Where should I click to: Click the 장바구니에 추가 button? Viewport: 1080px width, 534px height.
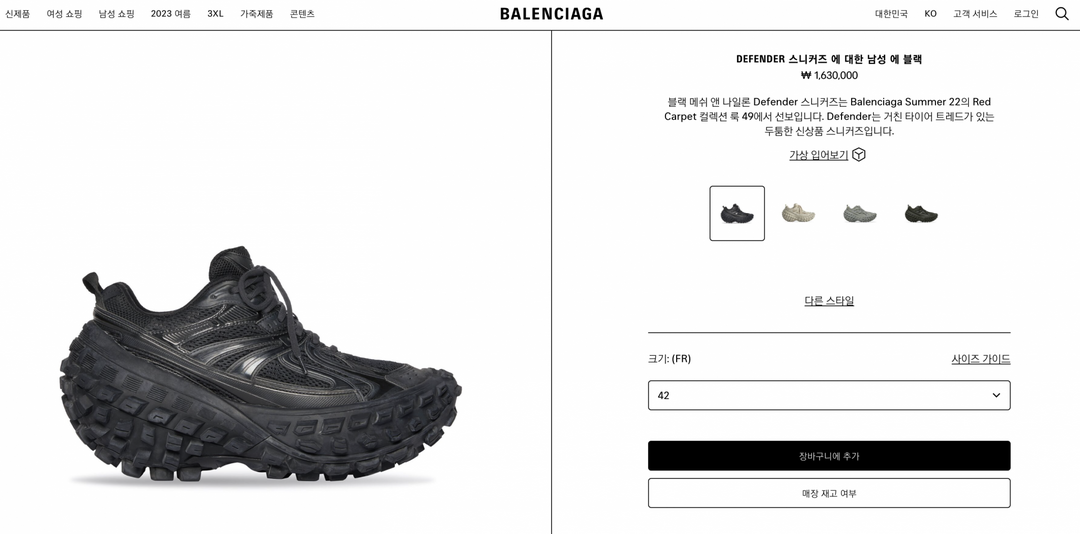pos(829,456)
